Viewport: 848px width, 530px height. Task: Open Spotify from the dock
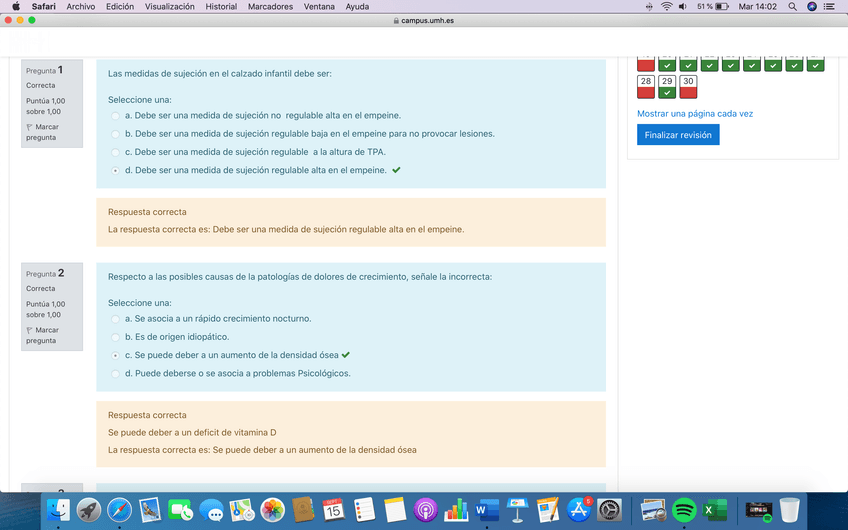point(684,510)
